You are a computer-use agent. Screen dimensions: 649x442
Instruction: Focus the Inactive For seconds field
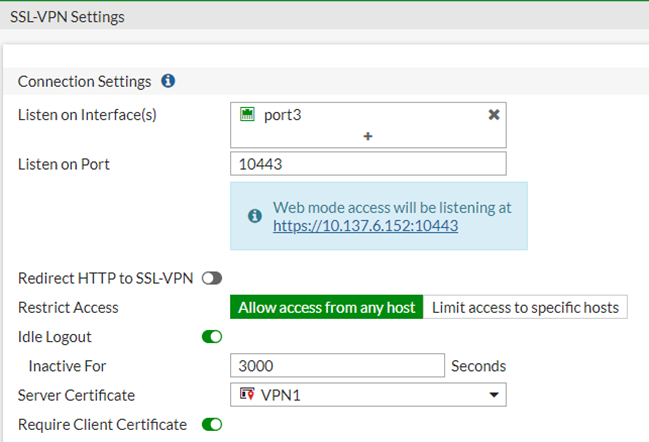click(x=337, y=366)
